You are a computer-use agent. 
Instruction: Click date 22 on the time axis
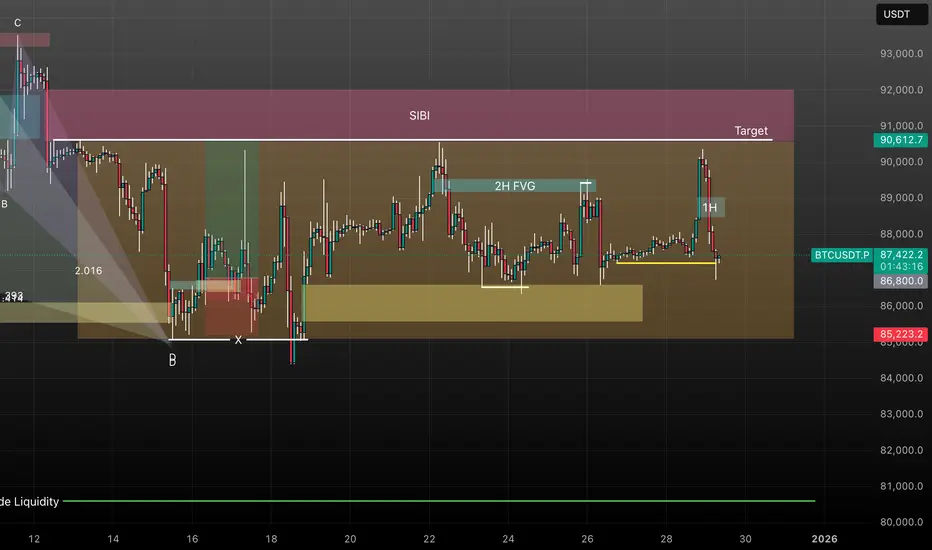429,539
